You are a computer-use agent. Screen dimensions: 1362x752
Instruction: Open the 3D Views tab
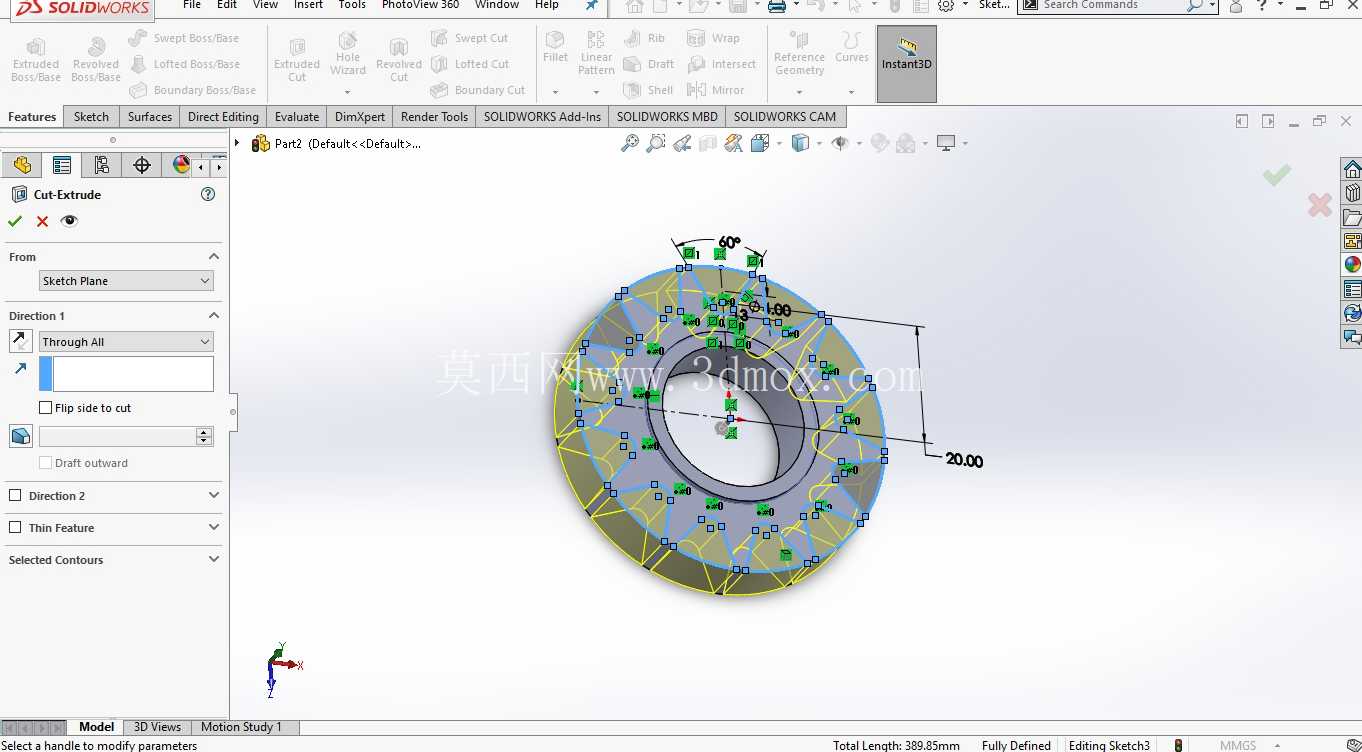click(158, 727)
